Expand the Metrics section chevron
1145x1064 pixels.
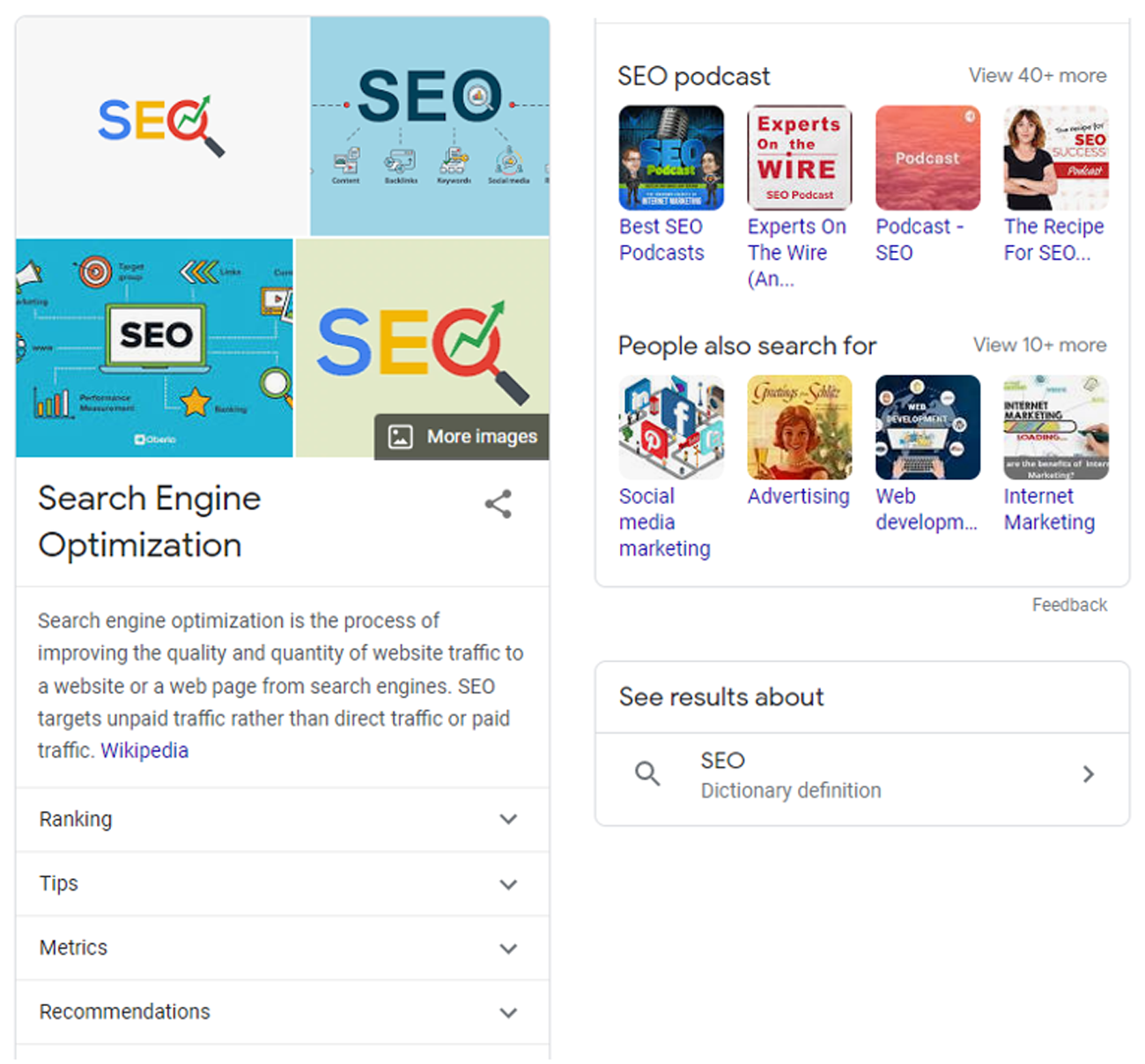tap(508, 949)
